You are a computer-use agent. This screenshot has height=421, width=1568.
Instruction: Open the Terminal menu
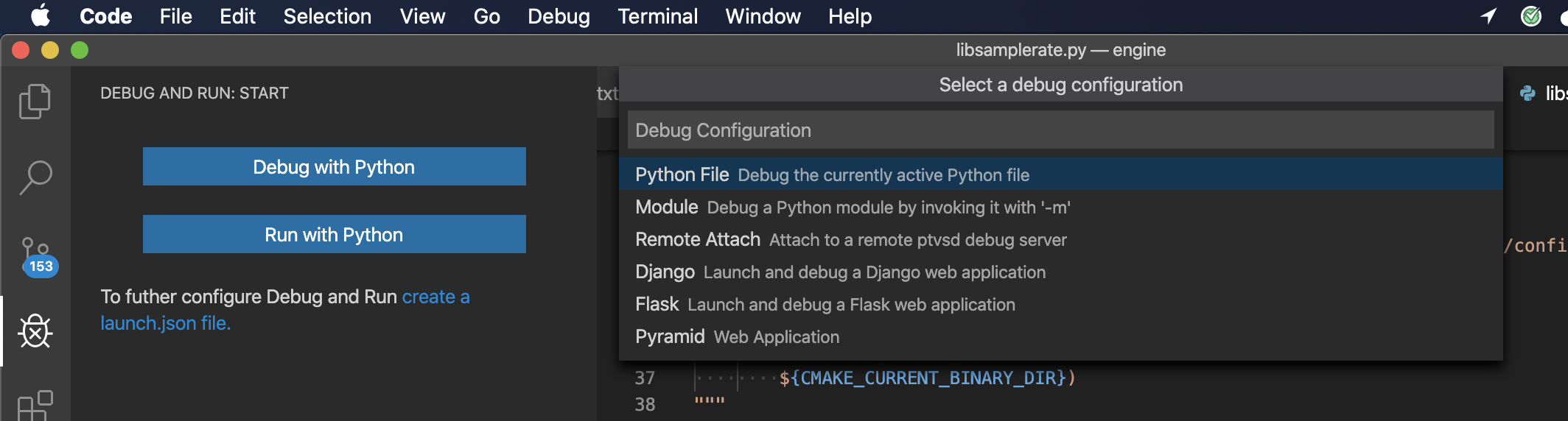pyautogui.click(x=657, y=16)
